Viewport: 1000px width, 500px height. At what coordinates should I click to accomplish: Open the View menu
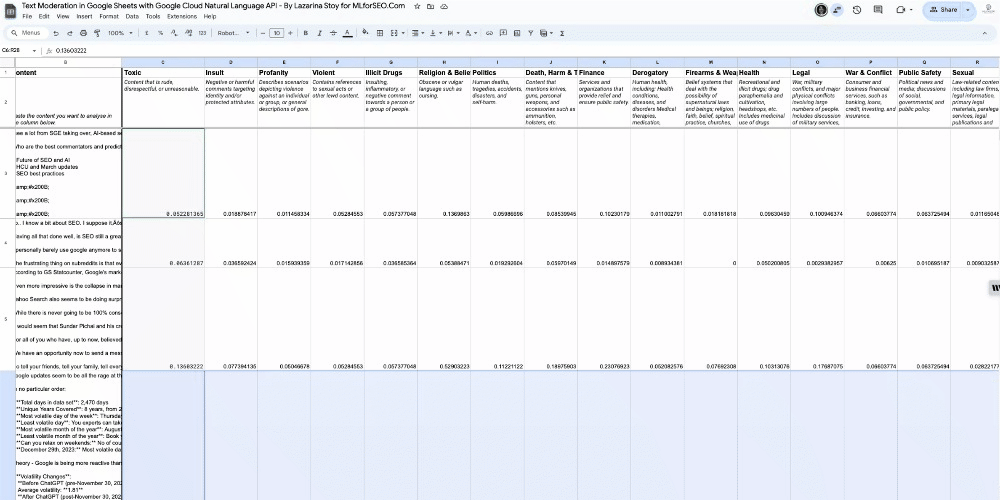coord(62,16)
